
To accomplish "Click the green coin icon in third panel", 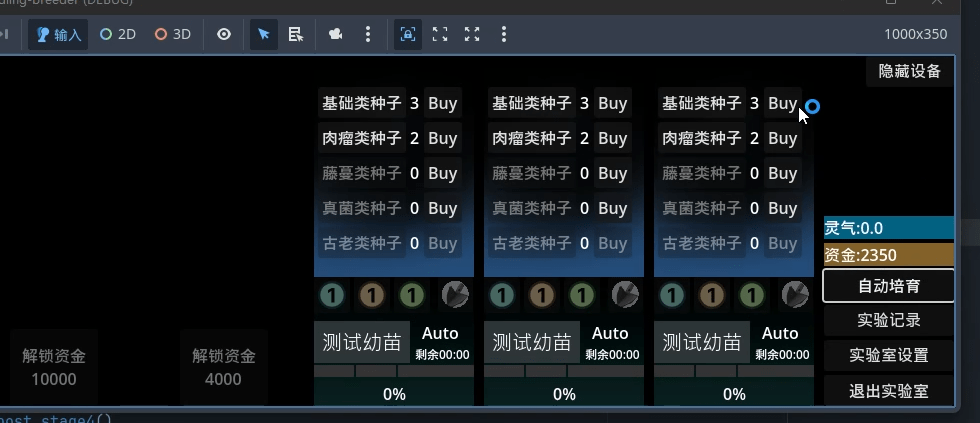I will click(752, 294).
